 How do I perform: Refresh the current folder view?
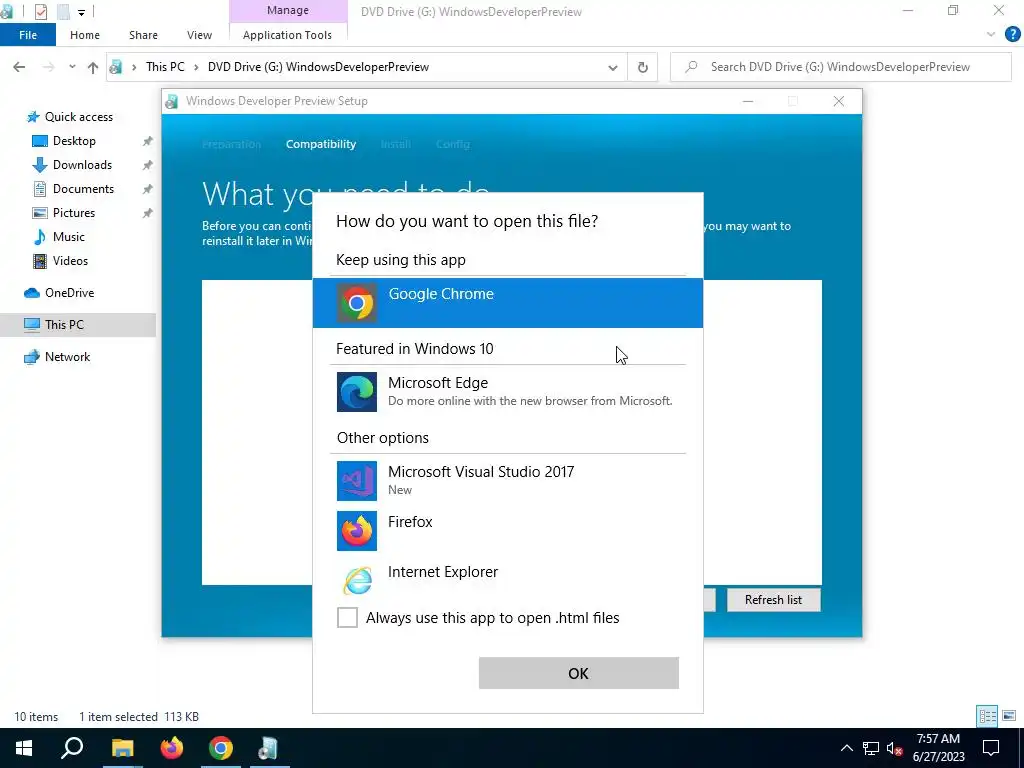tap(643, 67)
